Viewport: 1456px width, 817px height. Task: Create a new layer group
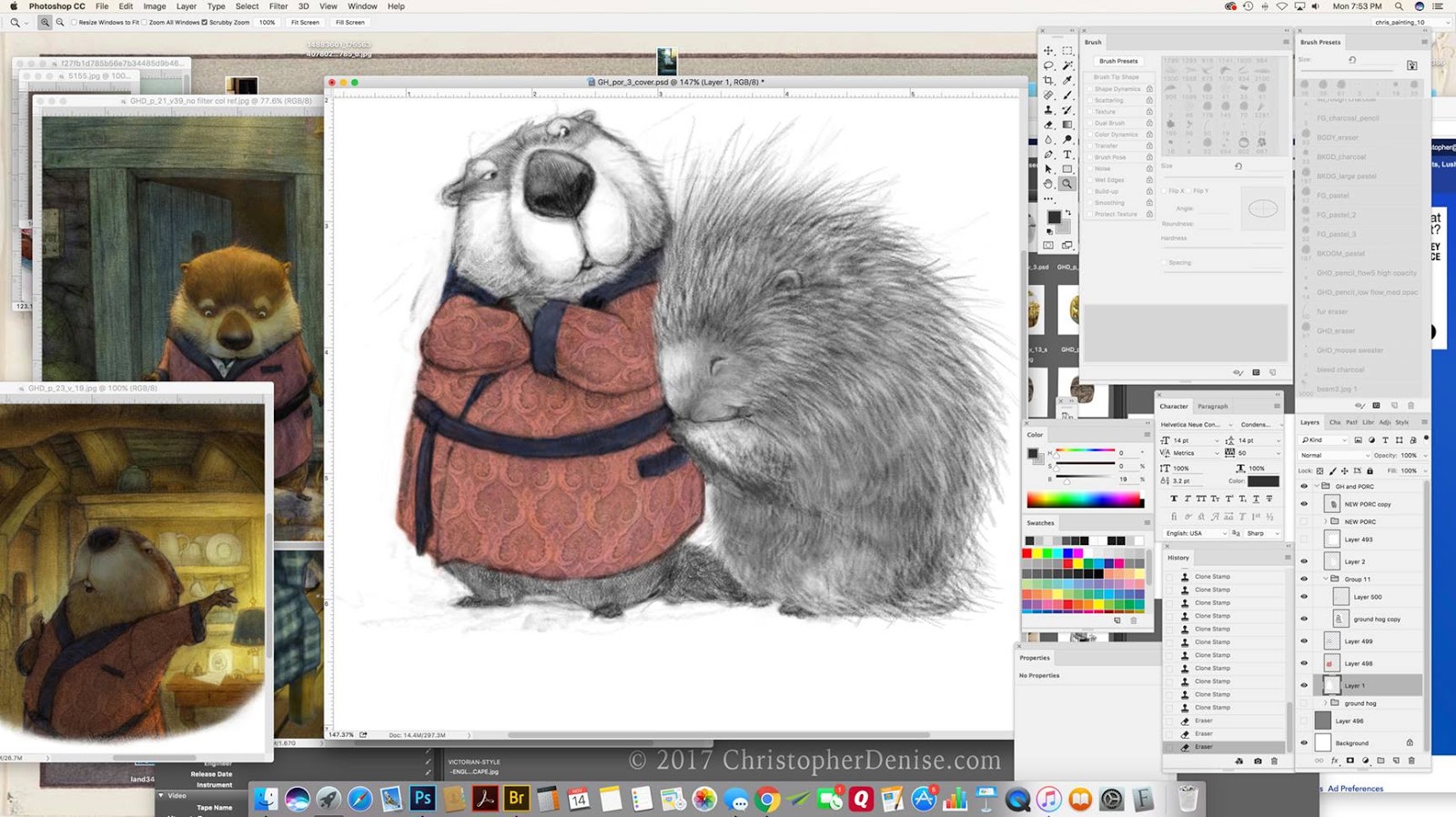(x=1380, y=761)
